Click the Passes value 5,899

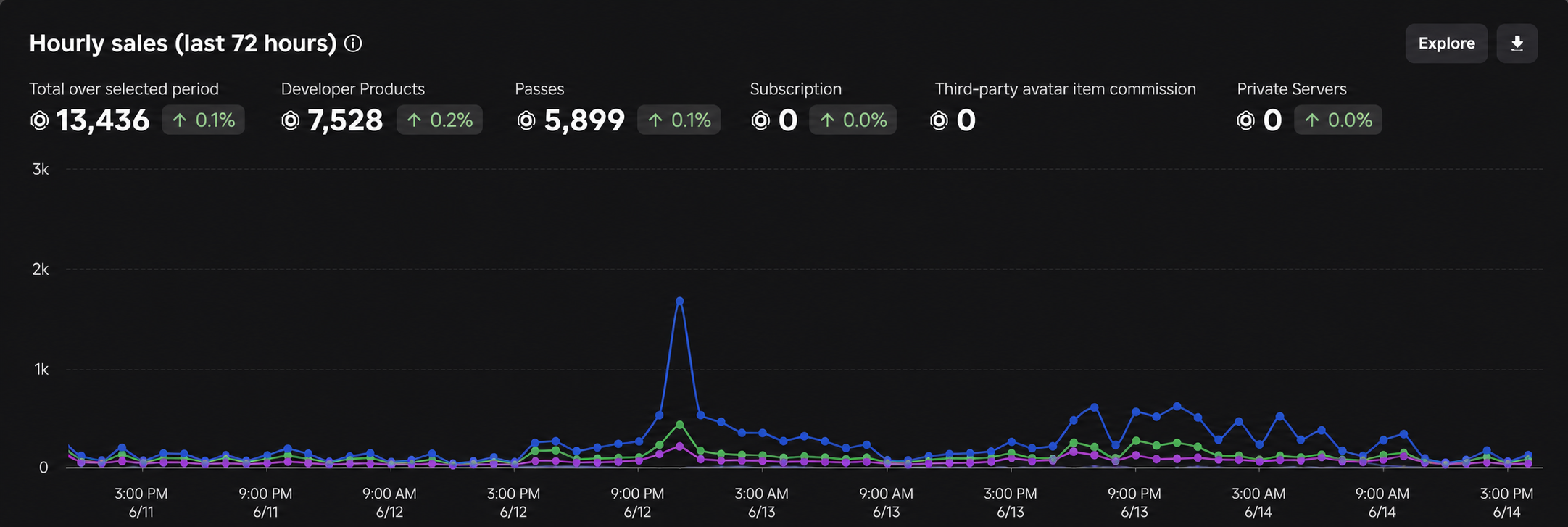tap(584, 120)
